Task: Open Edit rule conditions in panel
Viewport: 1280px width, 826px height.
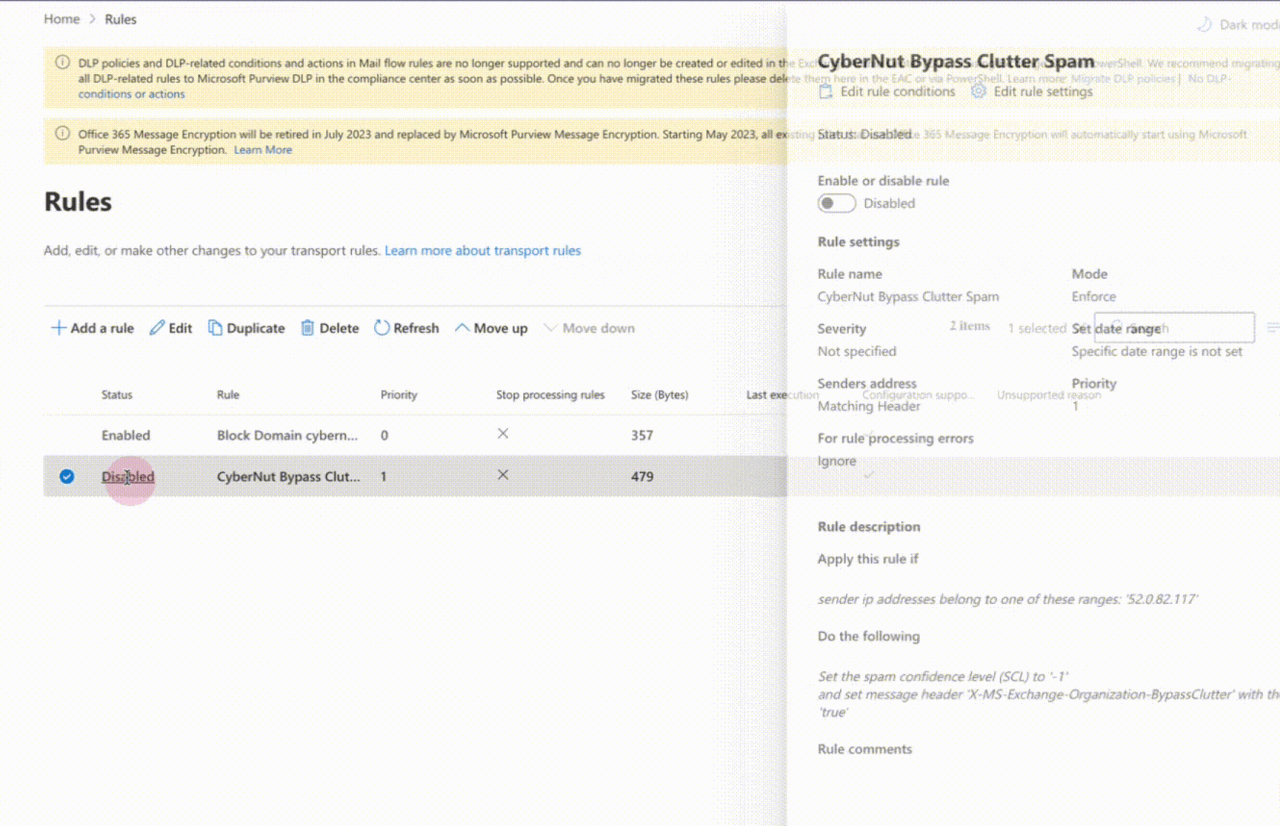Action: (x=887, y=91)
